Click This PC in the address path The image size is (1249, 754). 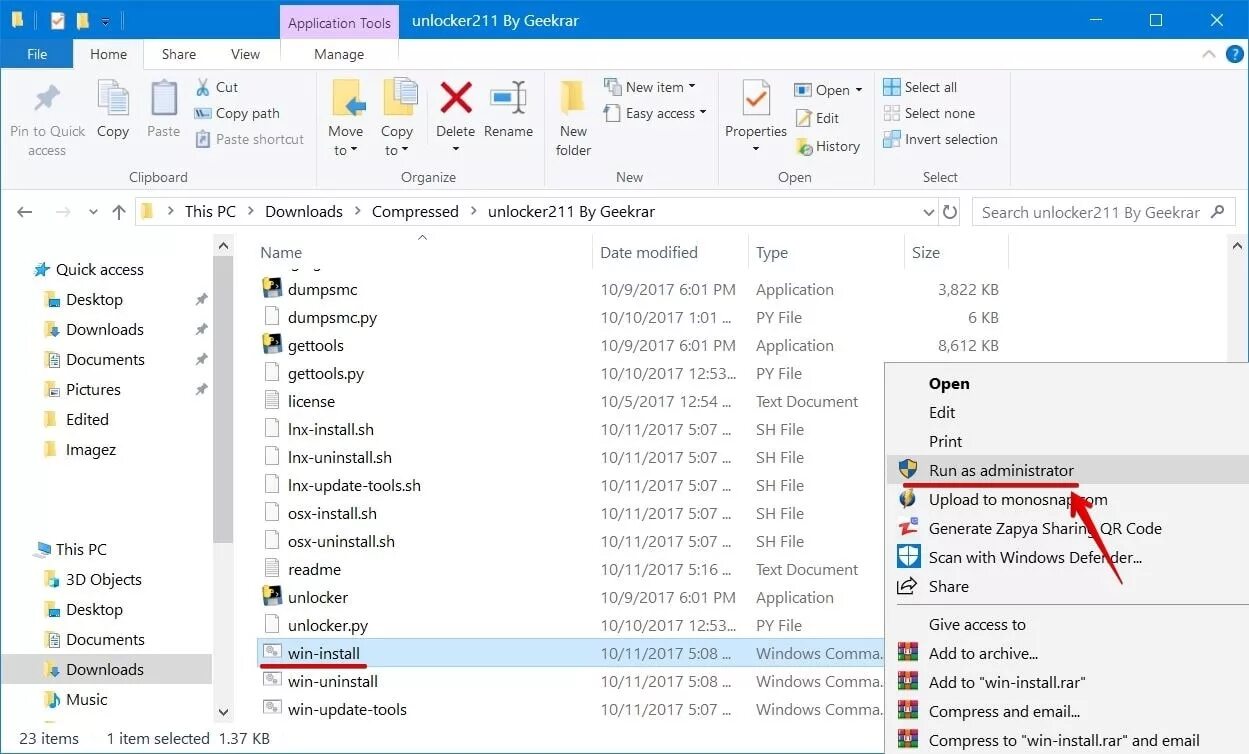coord(210,212)
